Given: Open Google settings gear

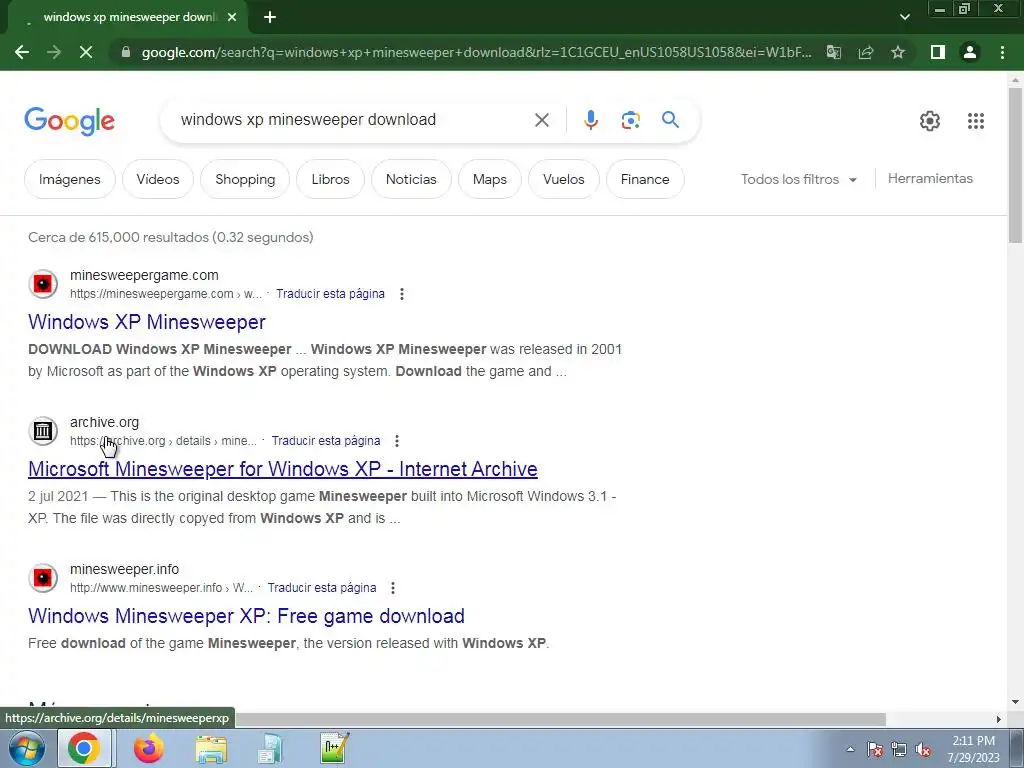Looking at the screenshot, I should 930,121.
